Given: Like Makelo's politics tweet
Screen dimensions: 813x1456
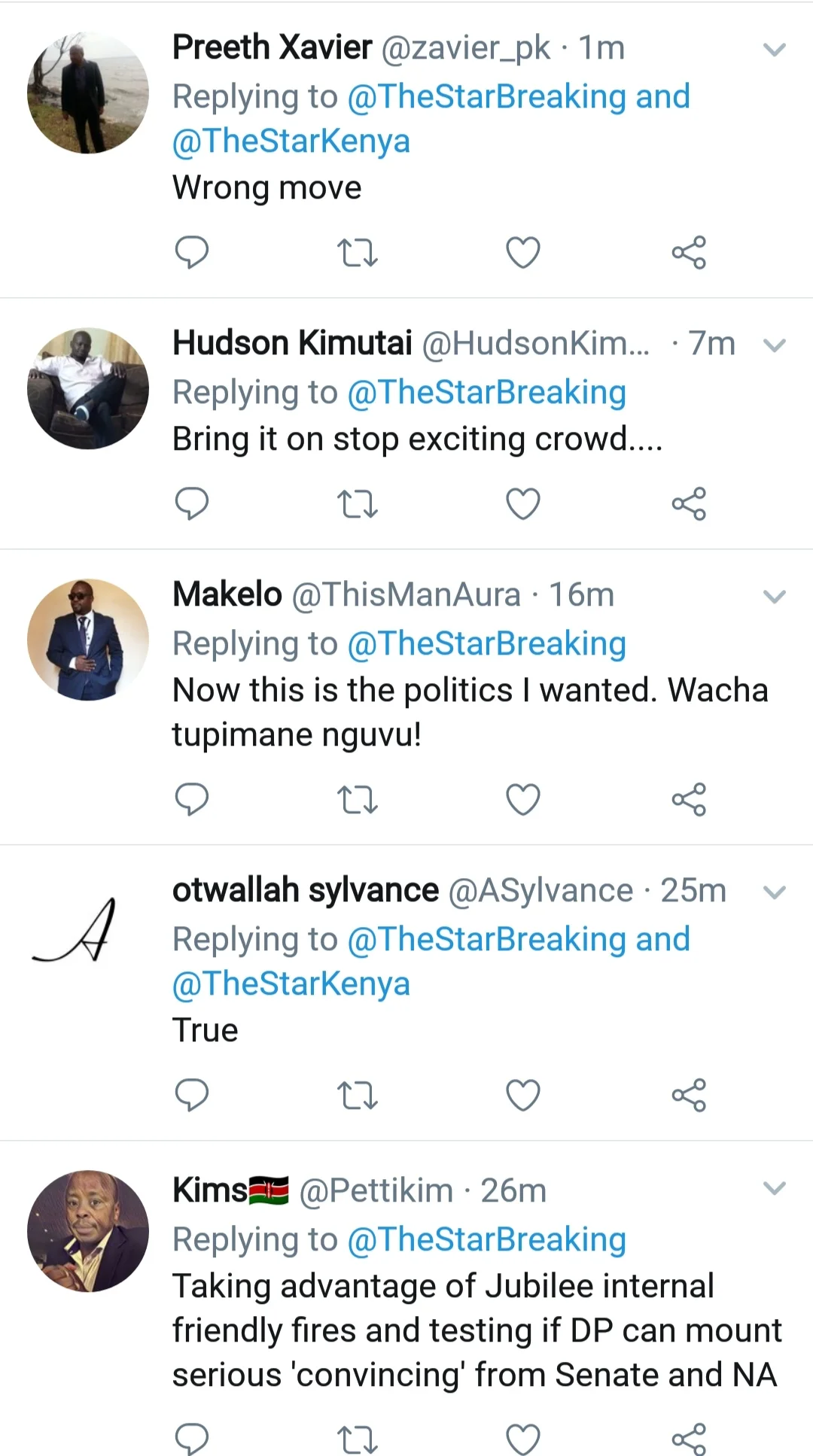Looking at the screenshot, I should [523, 799].
